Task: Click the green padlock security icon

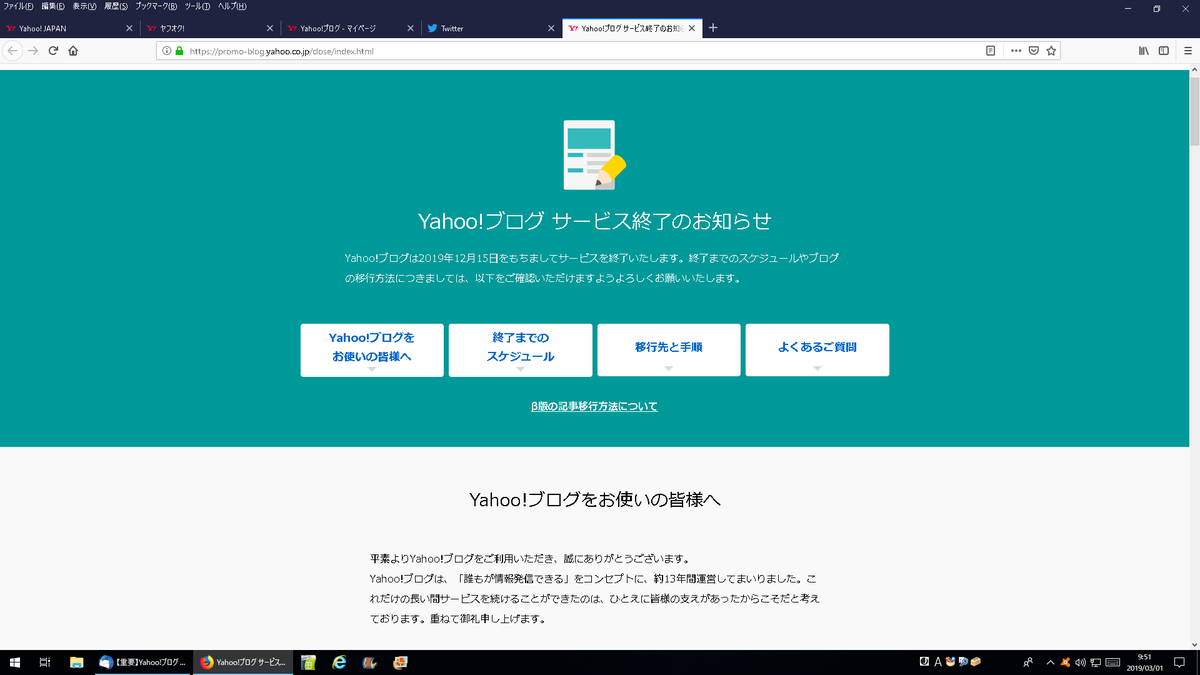Action: (x=180, y=50)
